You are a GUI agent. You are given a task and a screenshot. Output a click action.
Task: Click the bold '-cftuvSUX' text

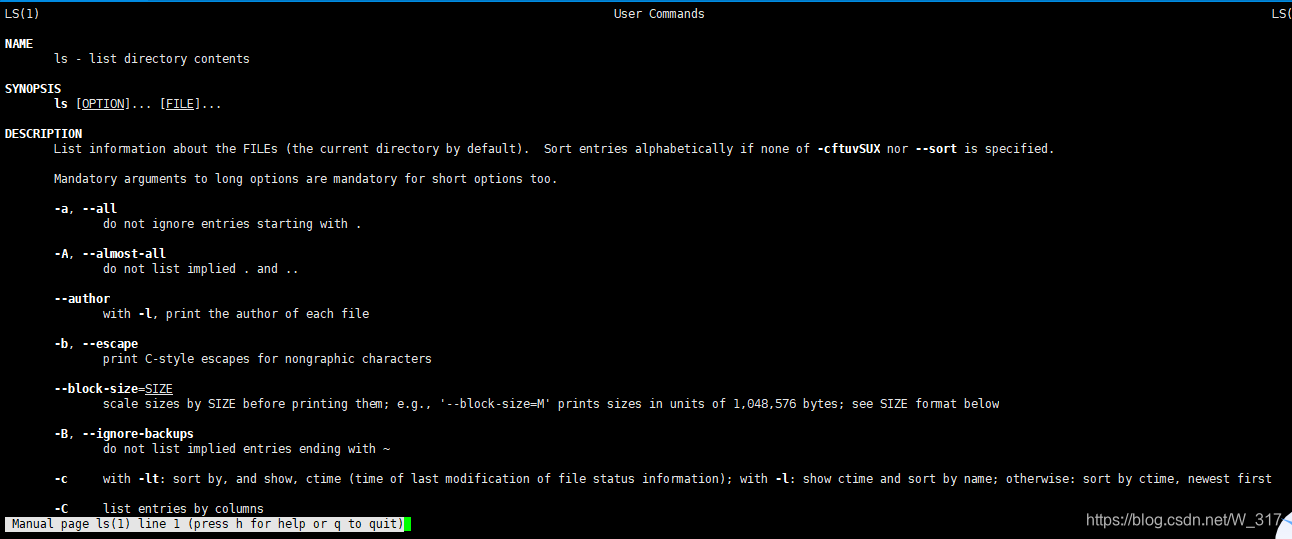849,149
